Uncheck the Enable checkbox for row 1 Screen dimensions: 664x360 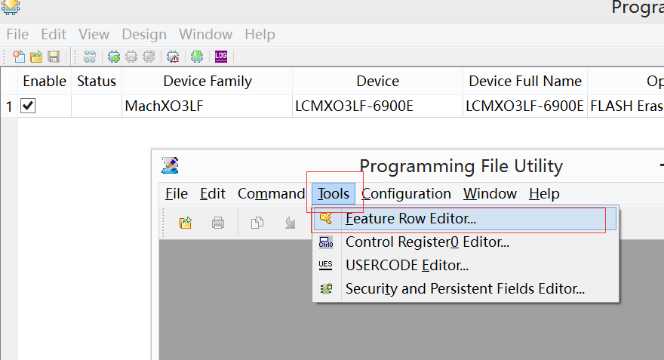(x=28, y=105)
